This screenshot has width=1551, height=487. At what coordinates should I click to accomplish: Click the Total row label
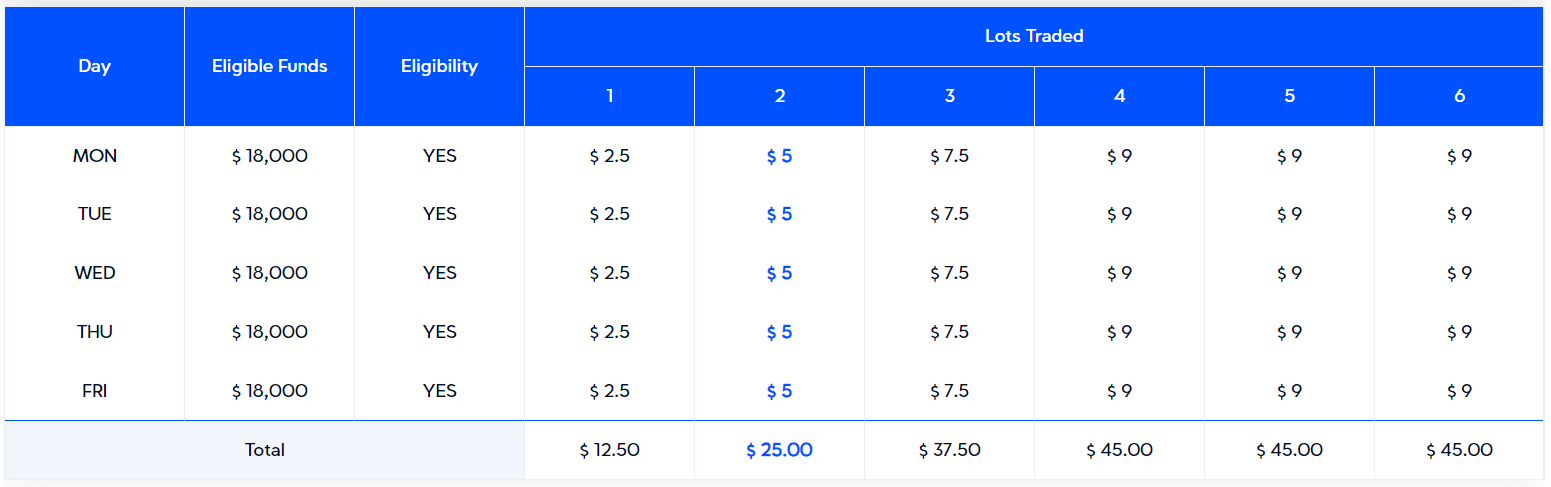pyautogui.click(x=265, y=450)
